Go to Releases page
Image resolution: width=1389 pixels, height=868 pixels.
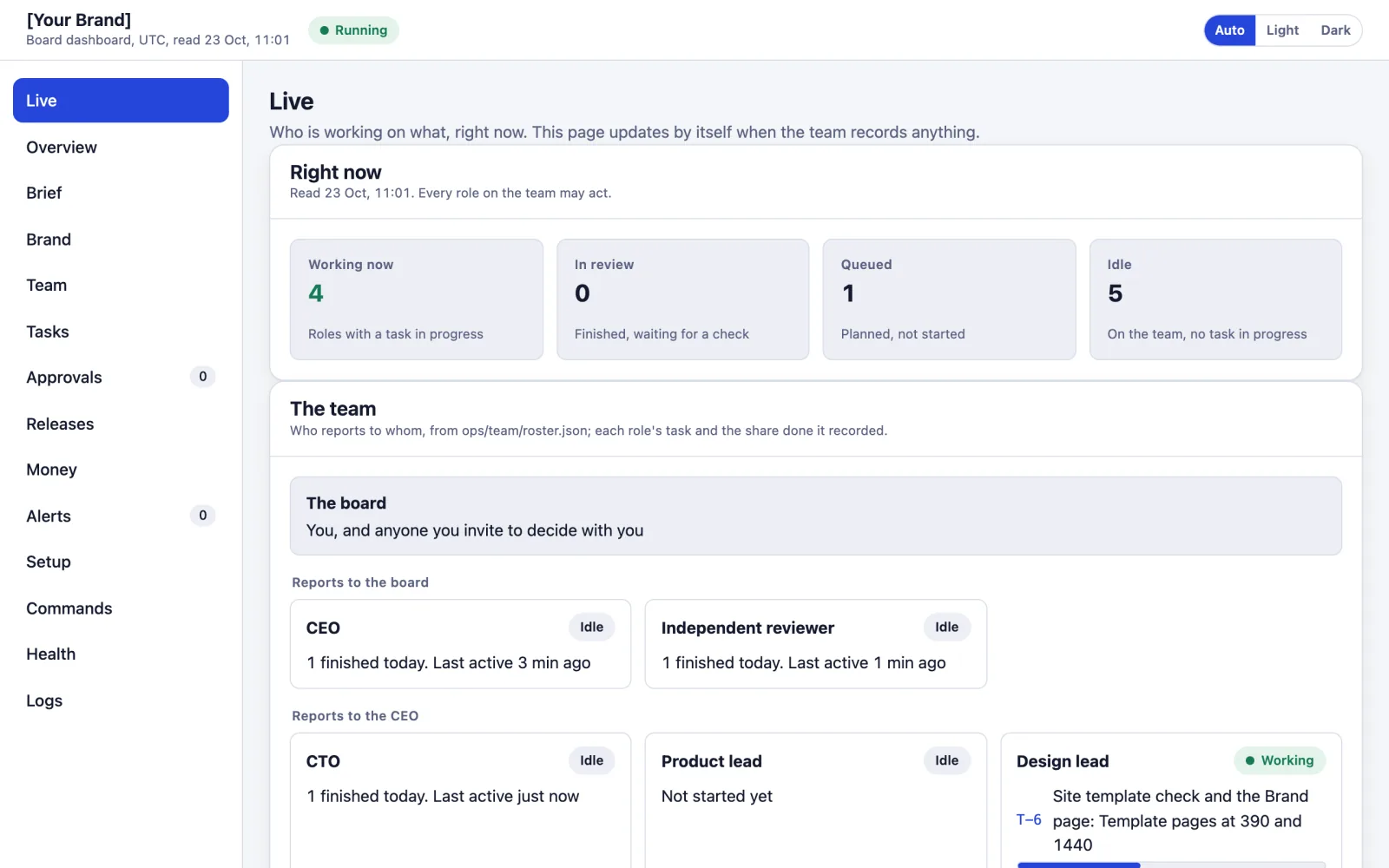click(121, 424)
